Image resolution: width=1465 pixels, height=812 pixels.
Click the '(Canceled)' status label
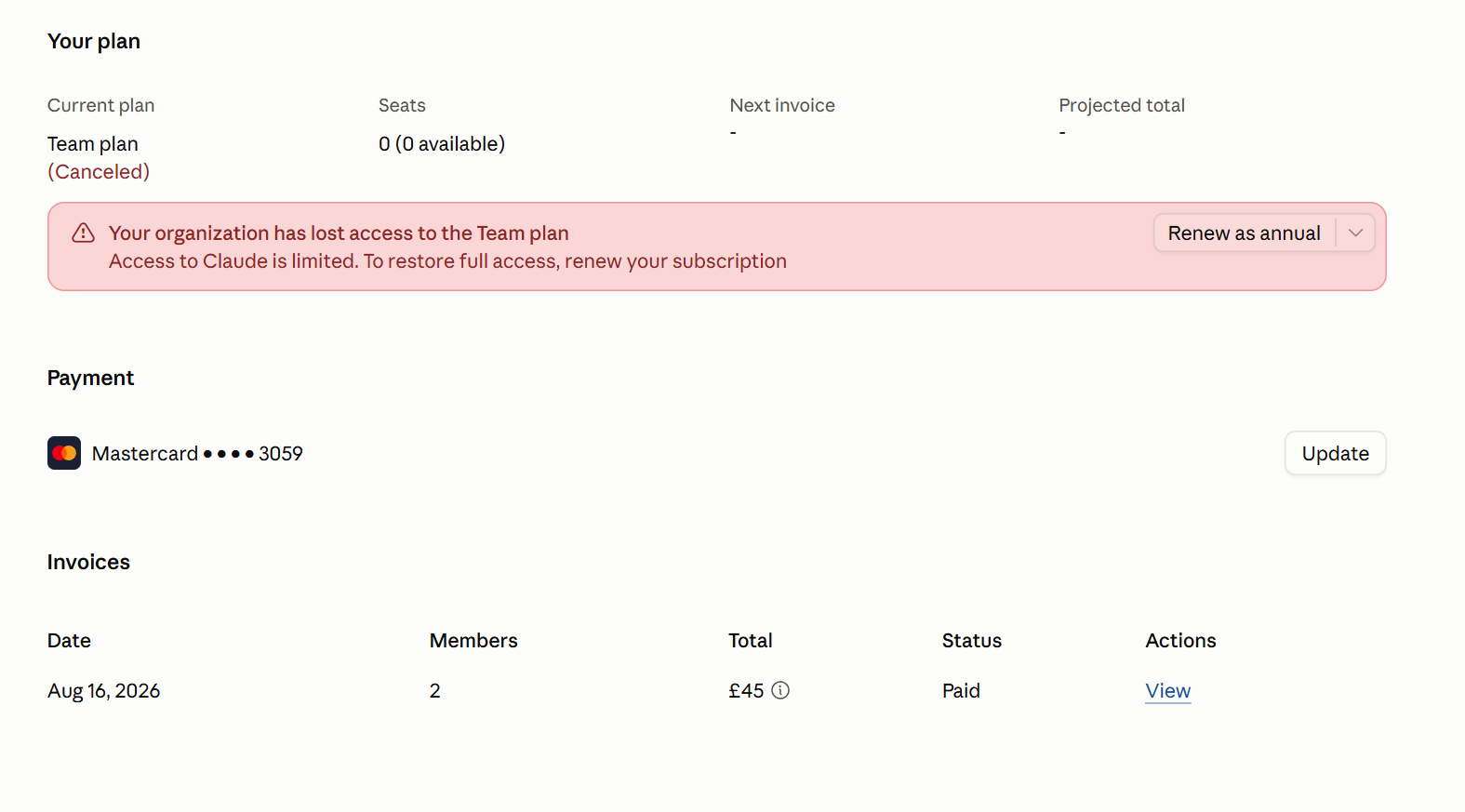[x=99, y=172]
